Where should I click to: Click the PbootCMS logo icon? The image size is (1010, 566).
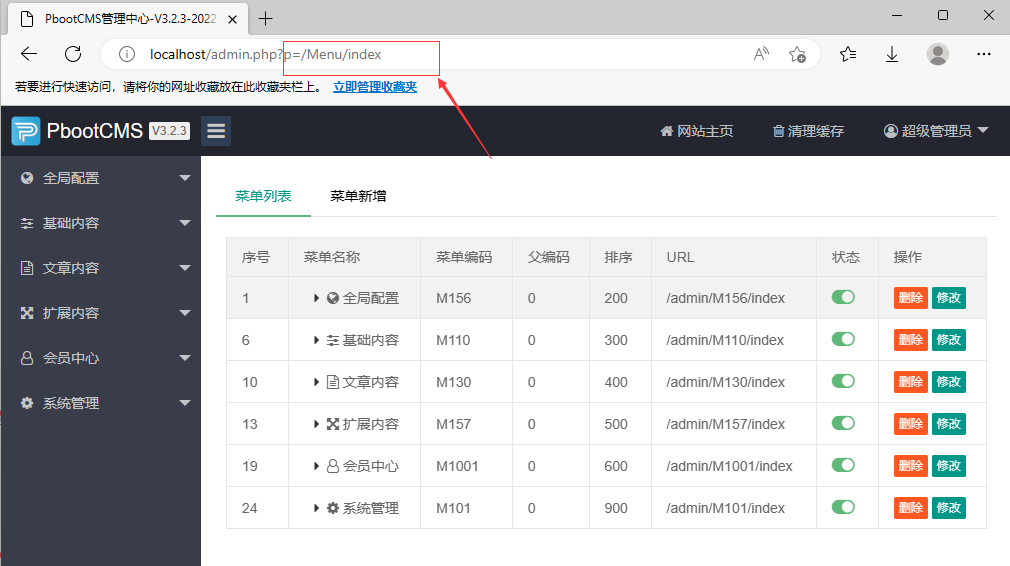(x=26, y=131)
